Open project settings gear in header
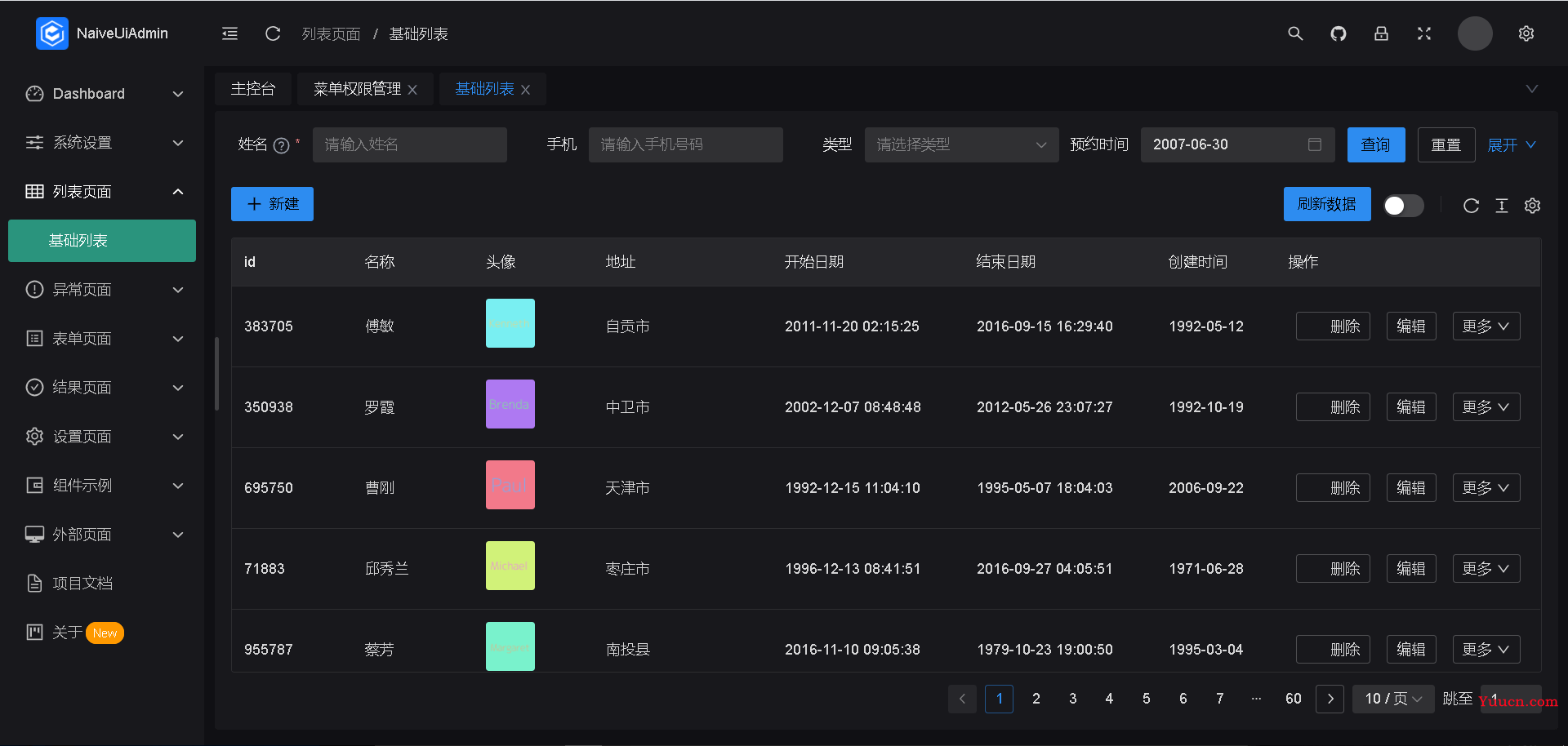 (1526, 33)
